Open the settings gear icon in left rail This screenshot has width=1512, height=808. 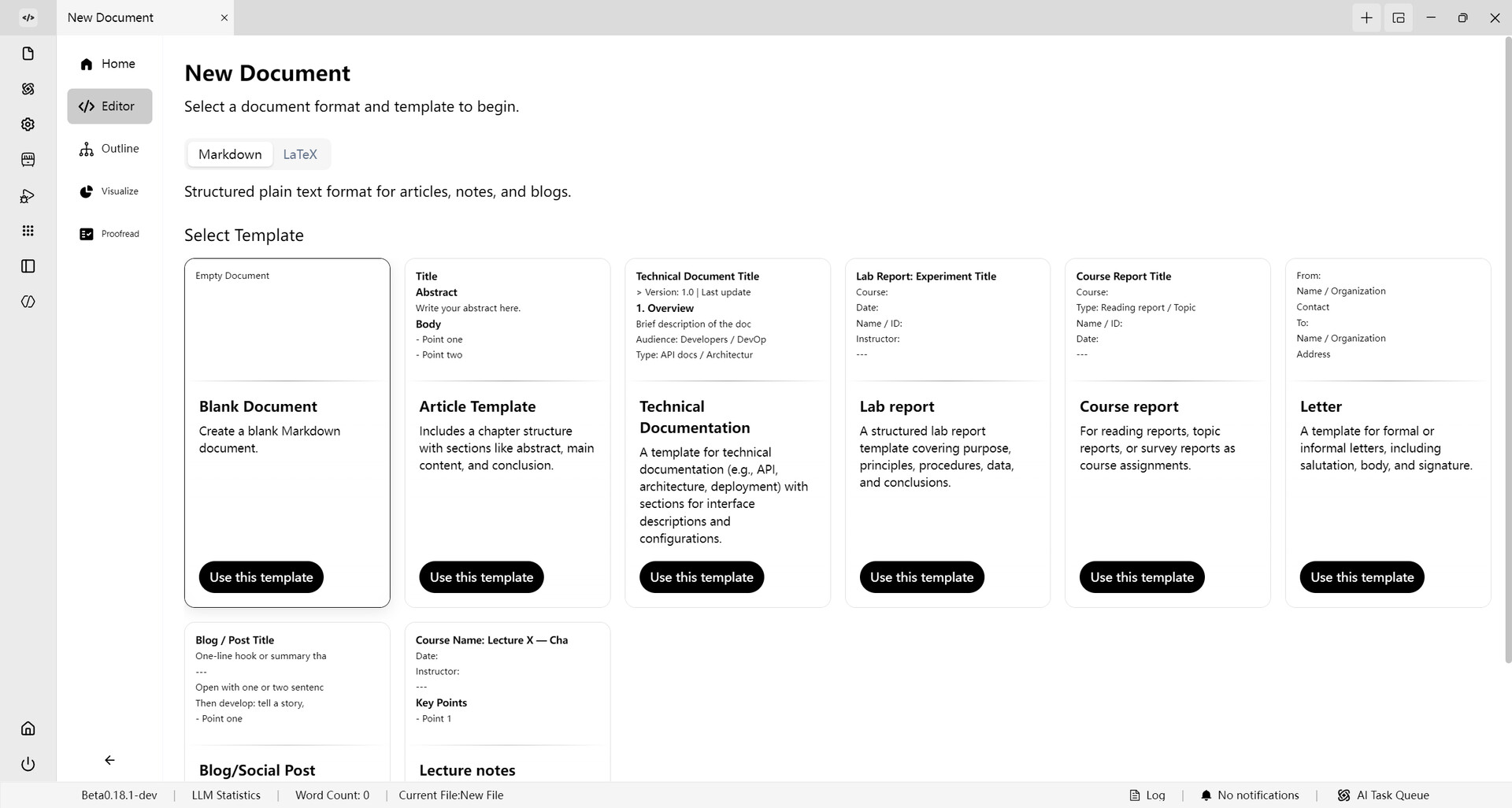click(x=28, y=124)
